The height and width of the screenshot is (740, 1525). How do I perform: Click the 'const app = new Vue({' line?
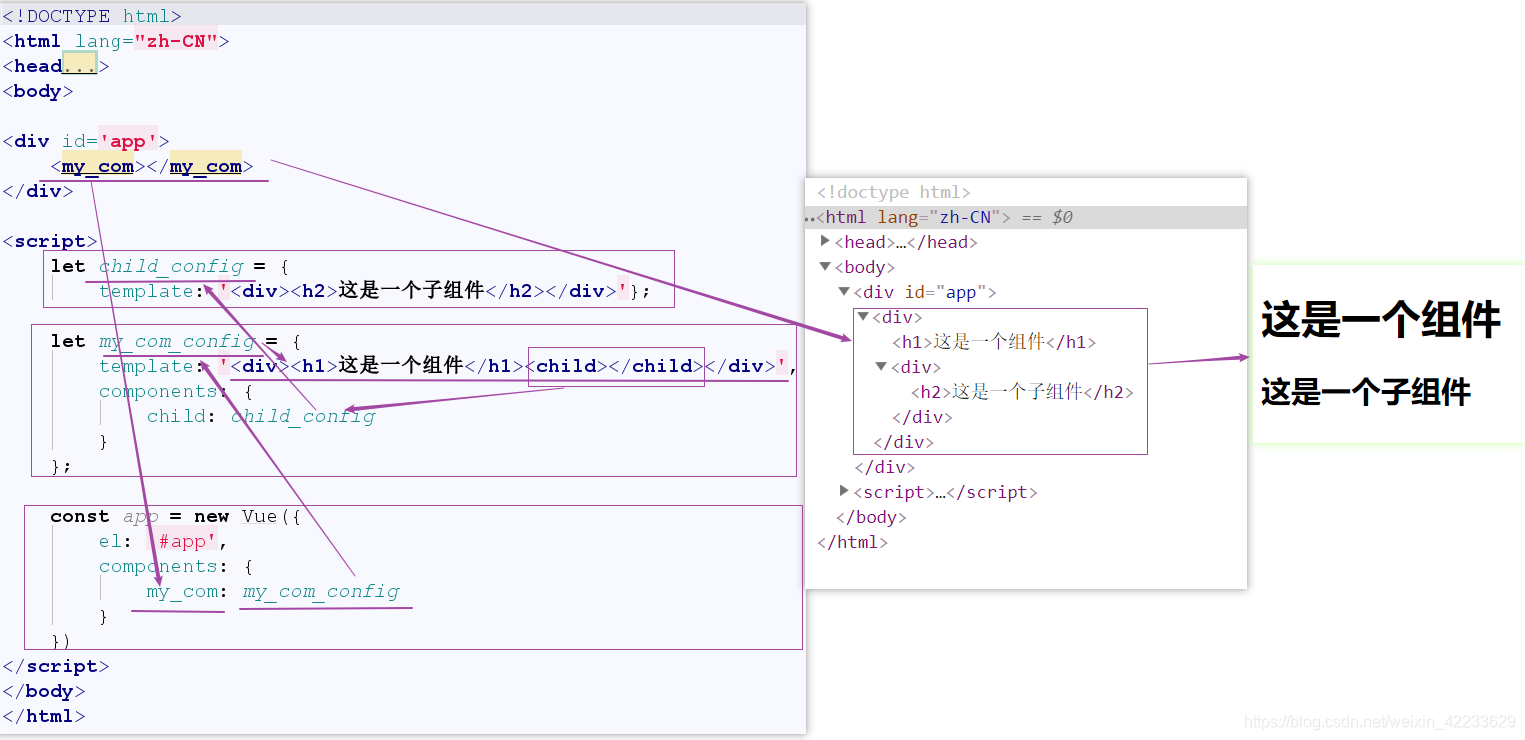click(x=176, y=516)
